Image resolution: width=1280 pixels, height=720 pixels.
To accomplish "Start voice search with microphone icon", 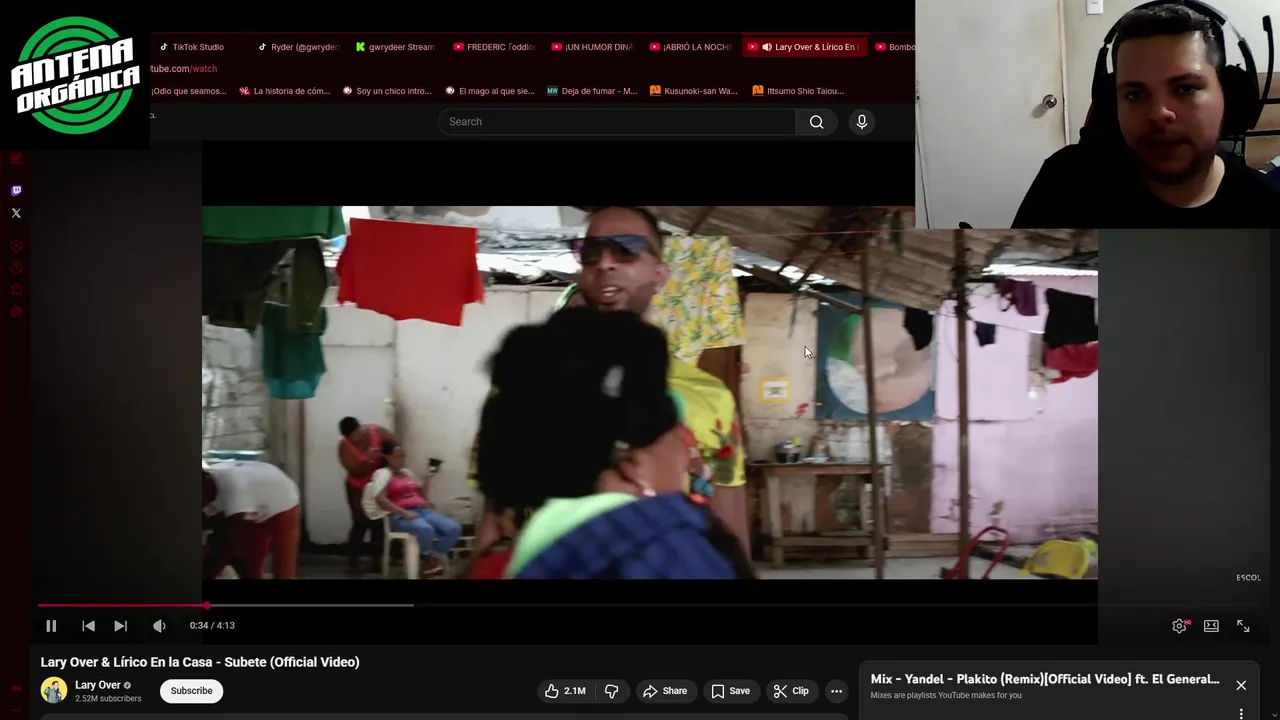I will (x=862, y=122).
